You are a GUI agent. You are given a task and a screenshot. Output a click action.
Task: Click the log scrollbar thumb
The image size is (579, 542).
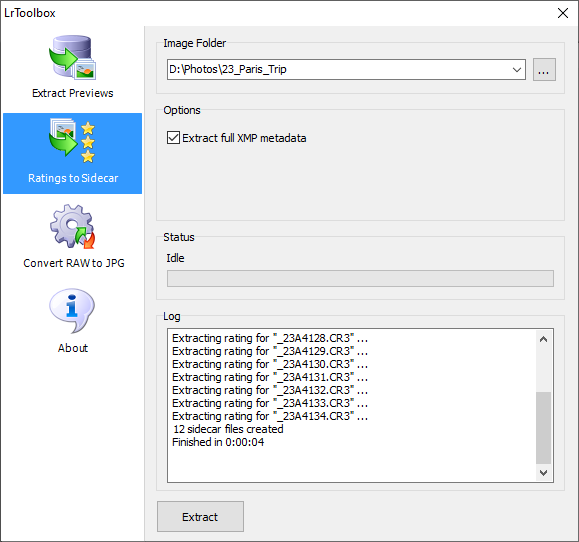click(x=543, y=428)
